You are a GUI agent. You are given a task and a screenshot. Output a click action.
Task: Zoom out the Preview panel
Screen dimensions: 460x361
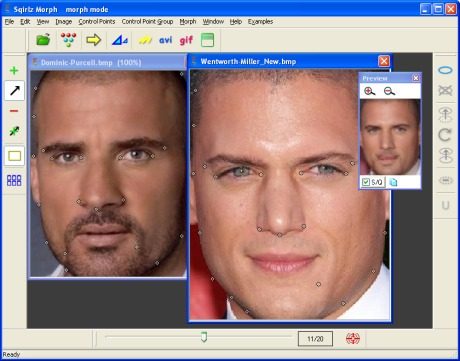coord(389,91)
